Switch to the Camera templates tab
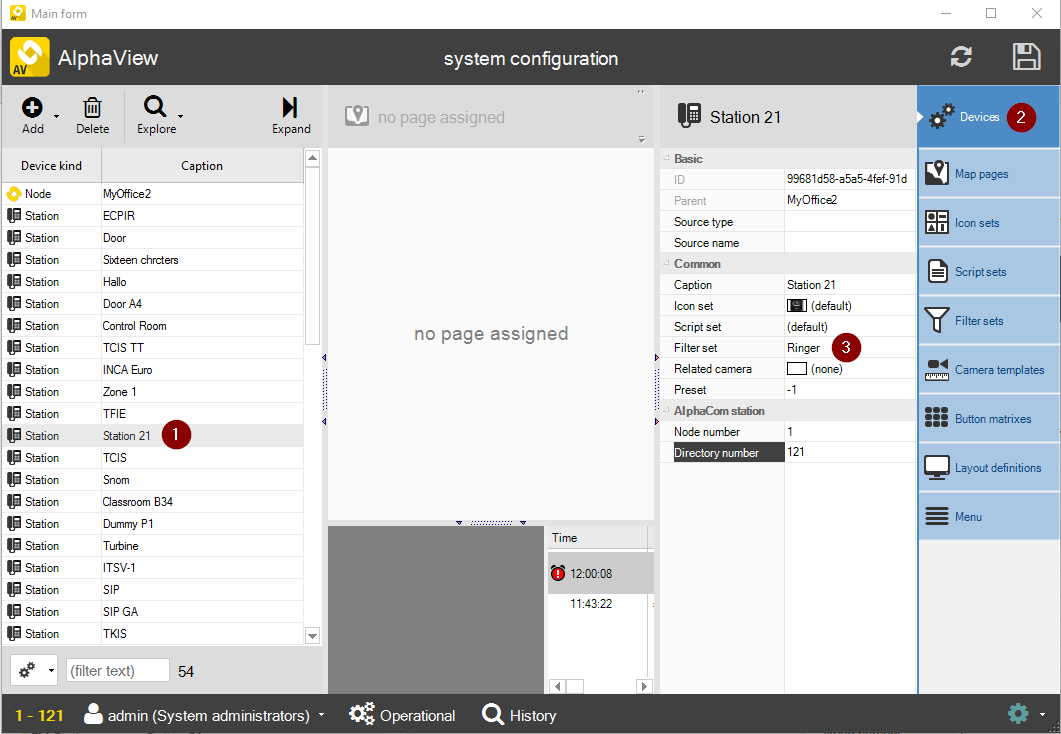1061x734 pixels. [987, 370]
